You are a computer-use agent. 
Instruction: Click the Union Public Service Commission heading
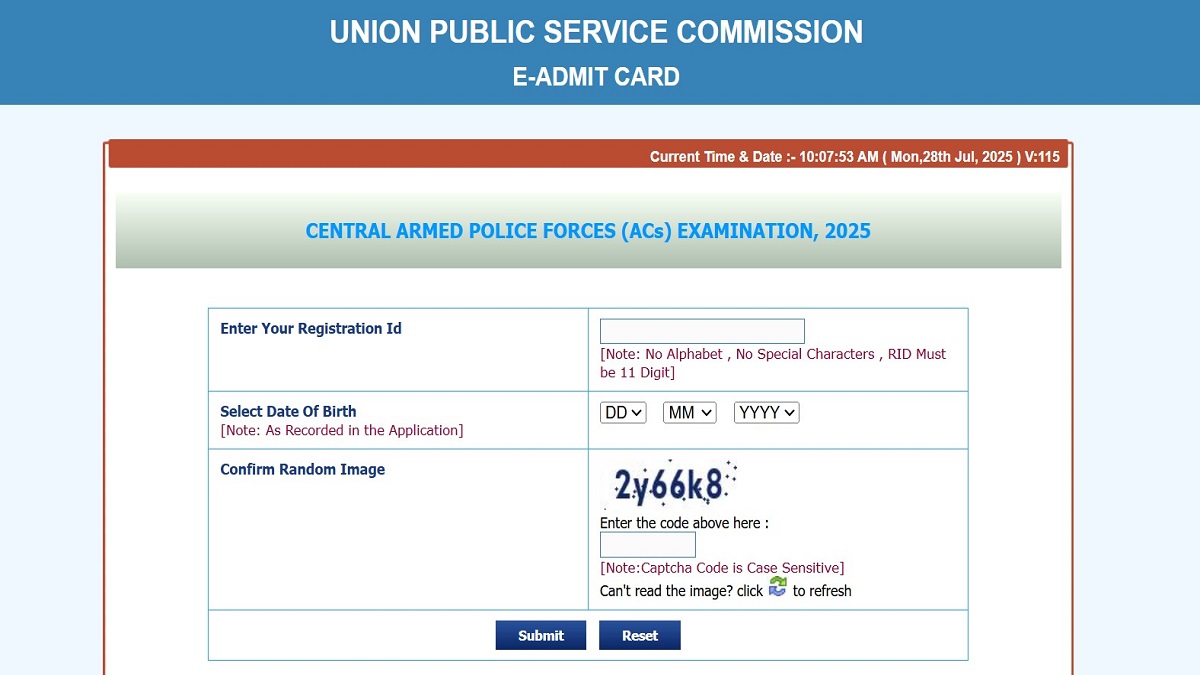pyautogui.click(x=596, y=32)
